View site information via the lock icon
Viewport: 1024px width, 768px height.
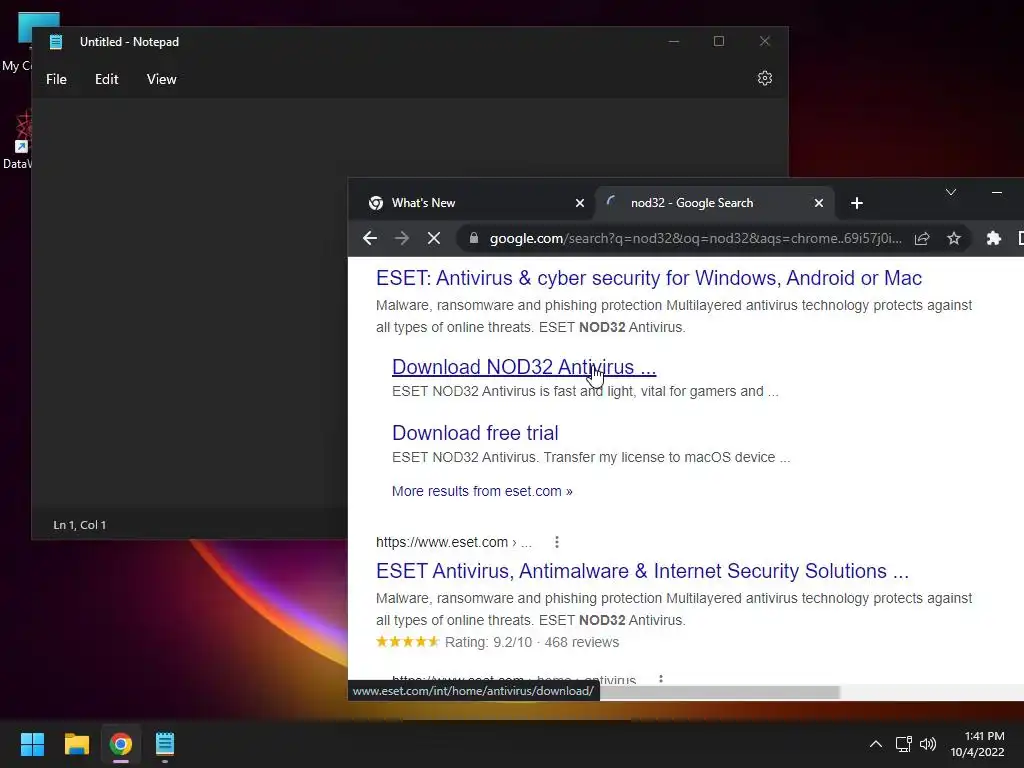474,238
